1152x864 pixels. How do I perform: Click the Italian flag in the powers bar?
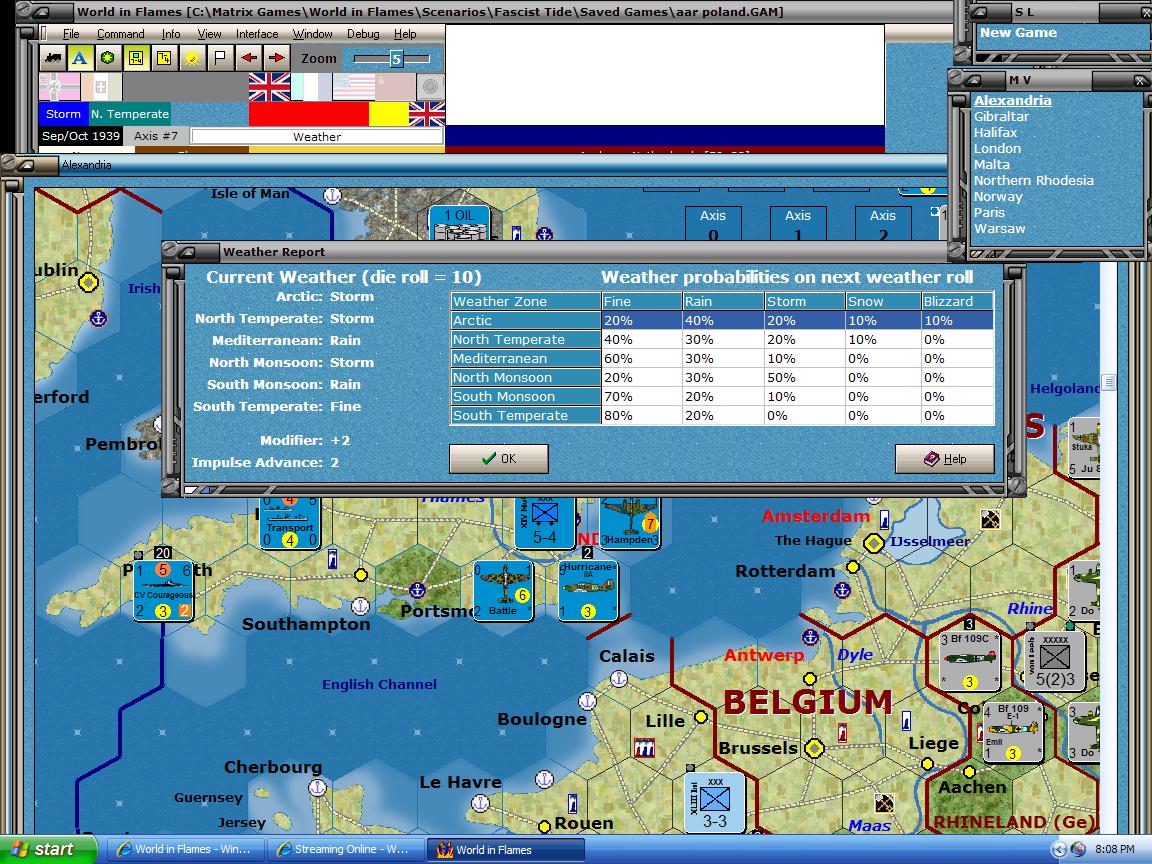point(101,87)
